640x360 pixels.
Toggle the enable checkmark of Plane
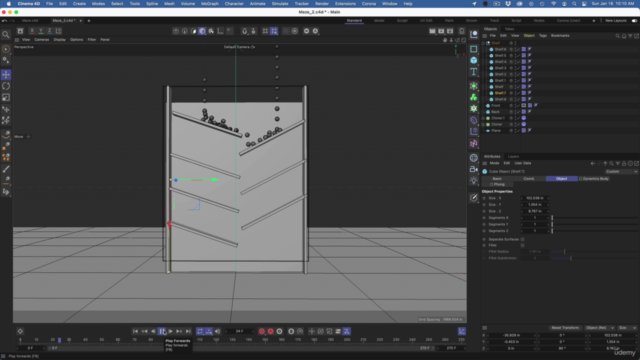pyautogui.click(x=518, y=131)
